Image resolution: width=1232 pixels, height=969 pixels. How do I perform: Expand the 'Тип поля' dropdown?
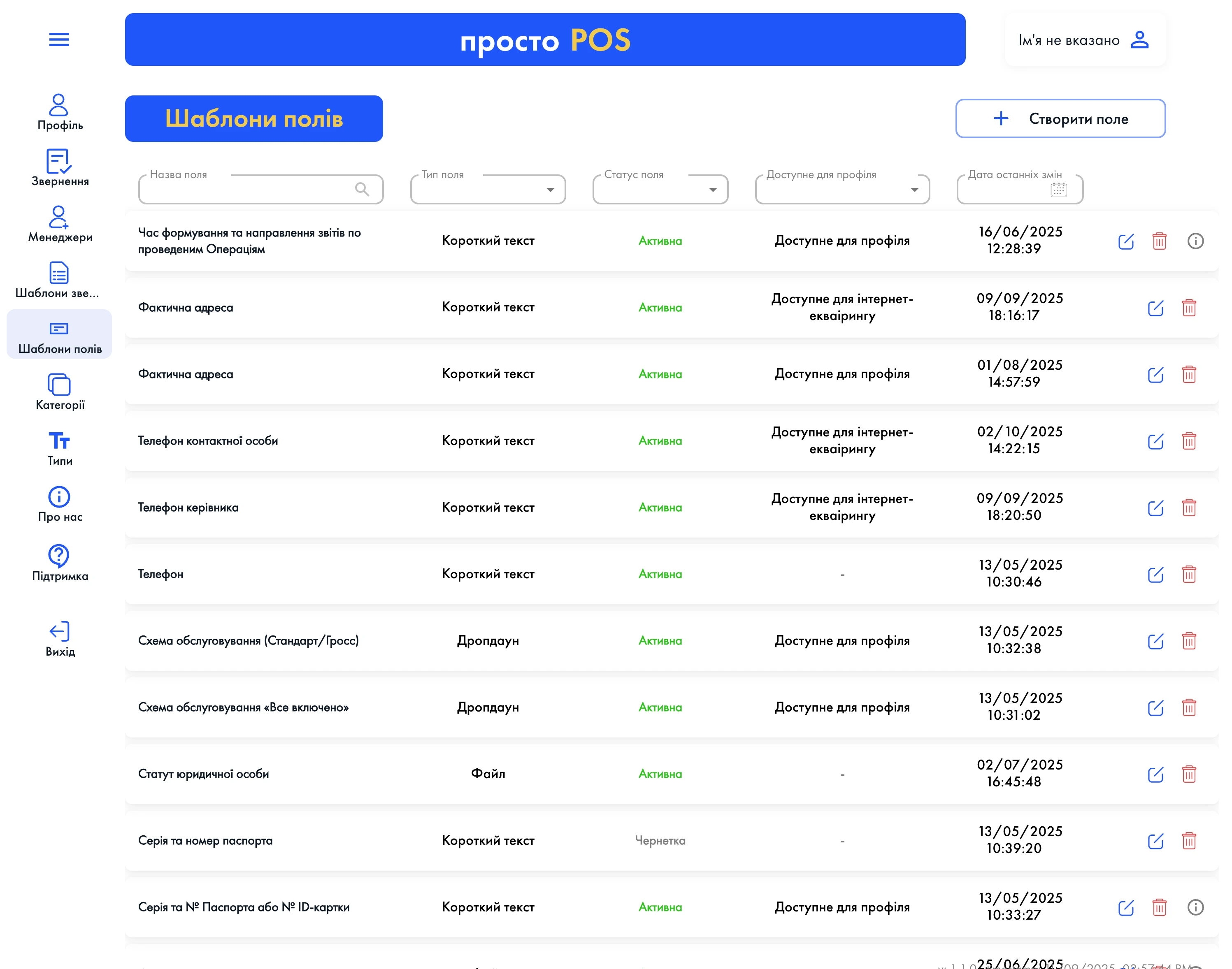(550, 190)
